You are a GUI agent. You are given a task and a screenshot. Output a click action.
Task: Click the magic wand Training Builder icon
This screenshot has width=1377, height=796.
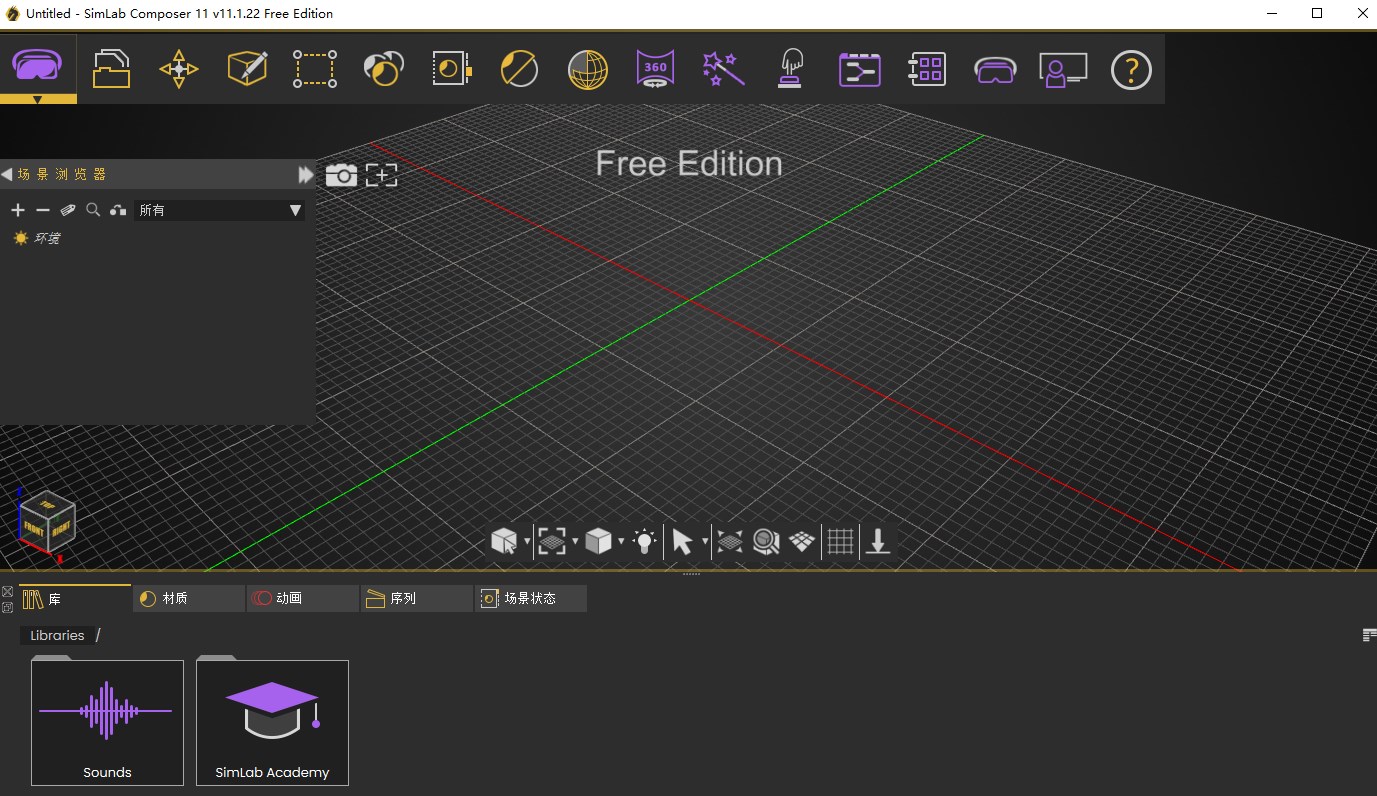coord(722,68)
